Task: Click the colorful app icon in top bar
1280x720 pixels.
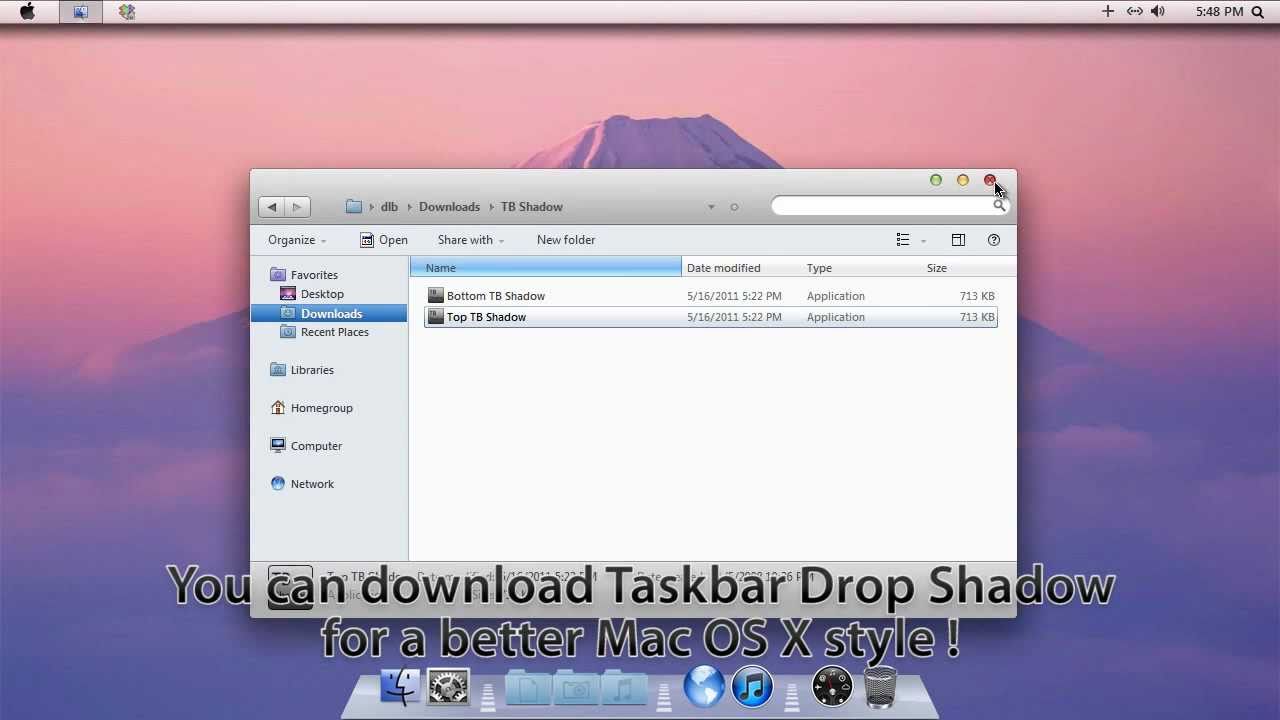Action: (127, 12)
